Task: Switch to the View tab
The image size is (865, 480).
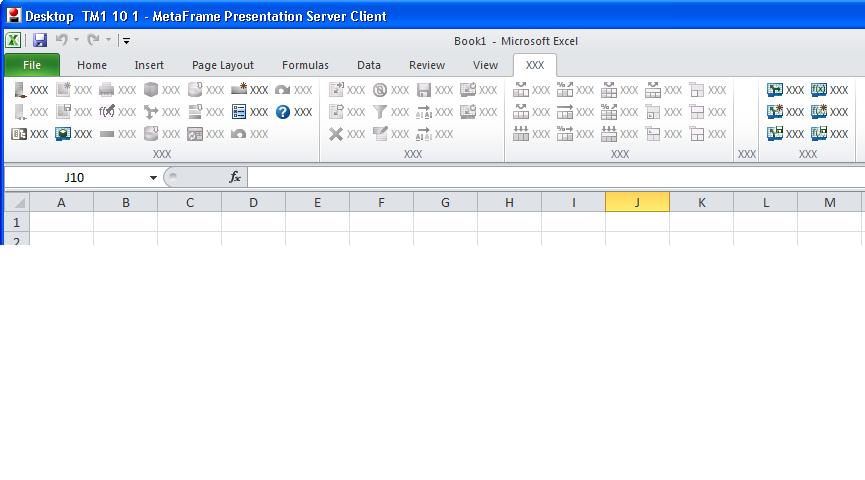Action: click(x=485, y=65)
